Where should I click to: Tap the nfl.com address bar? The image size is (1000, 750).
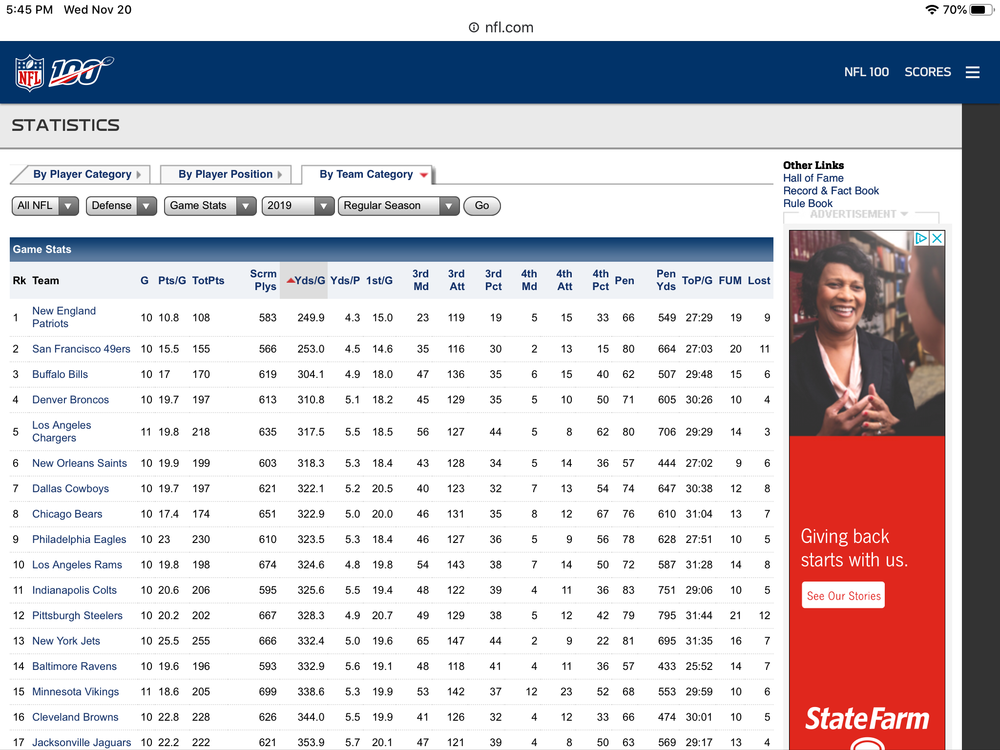click(501, 27)
